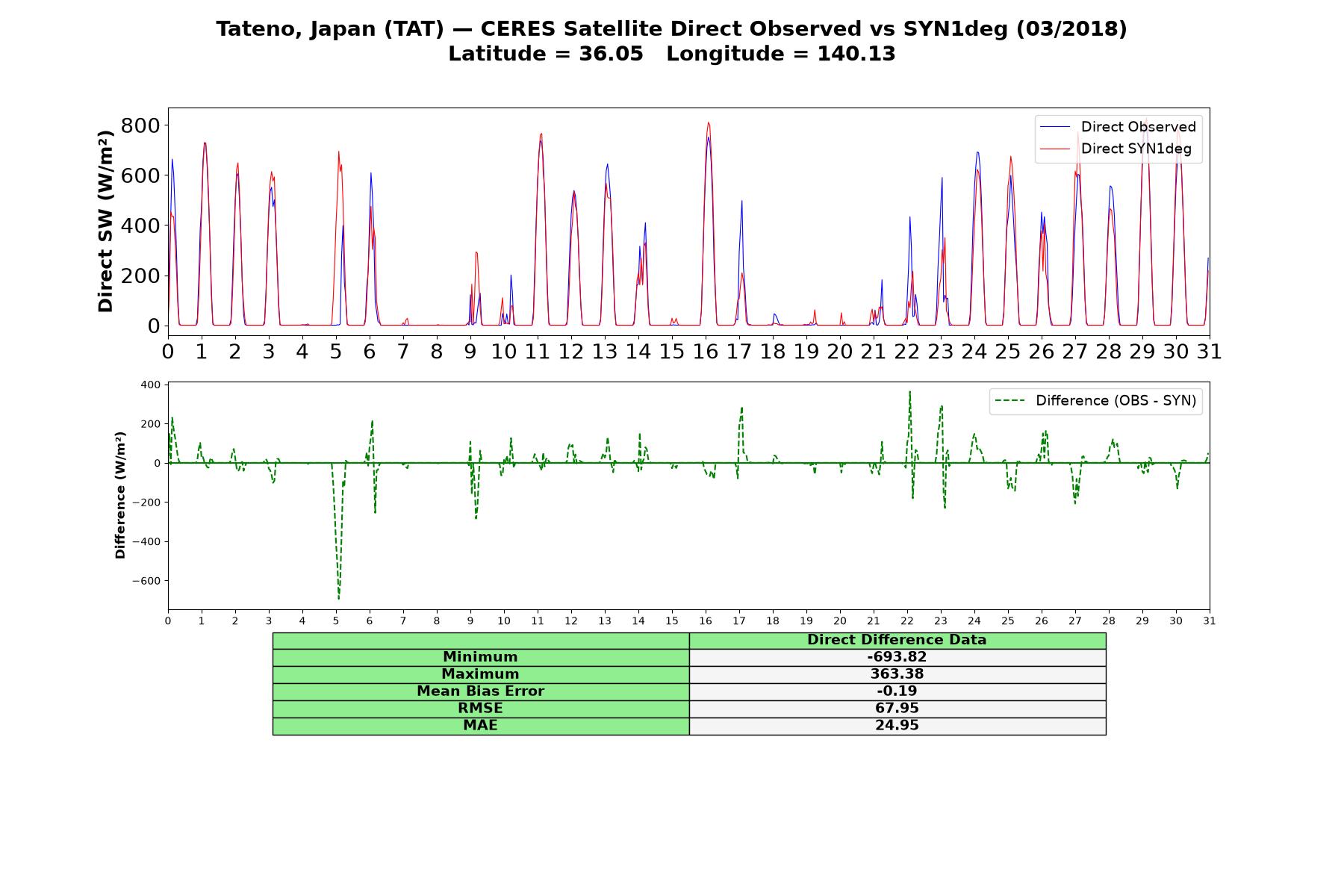Screen dimensions: 1344x896
Task: Click the chart title Tateno, Japan (TAT)
Action: (330, 29)
